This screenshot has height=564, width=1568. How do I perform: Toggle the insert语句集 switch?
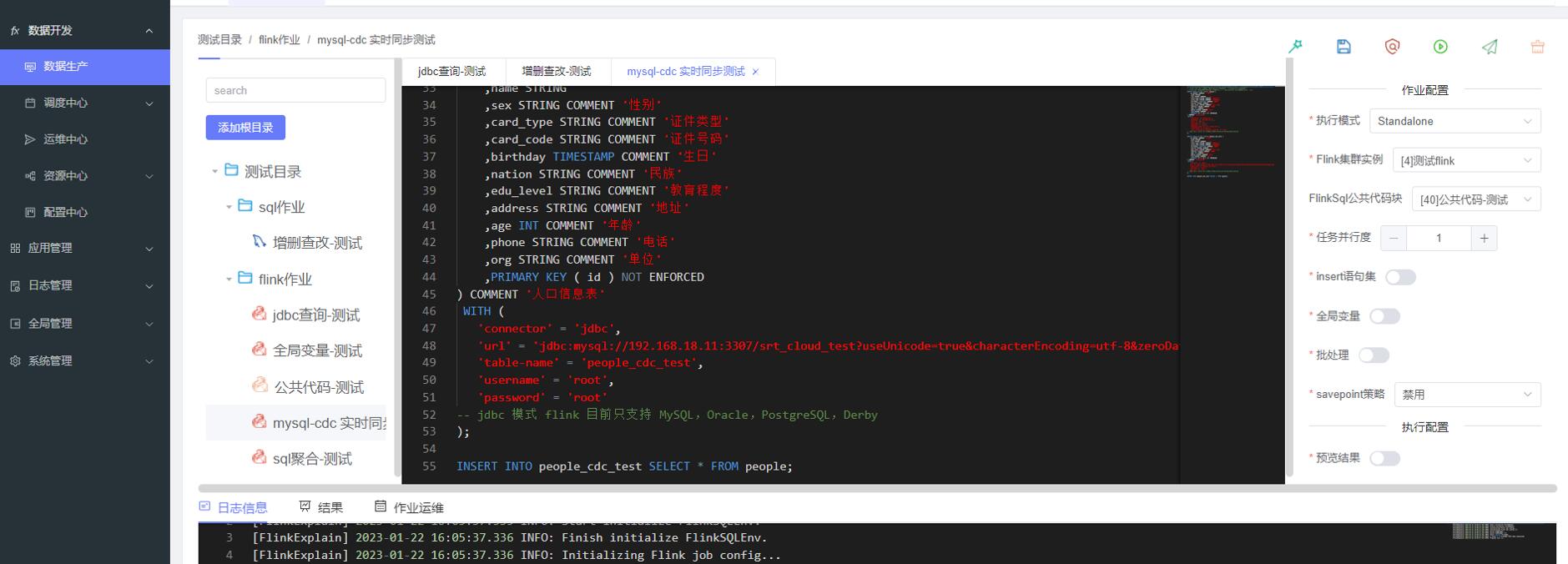[x=1400, y=277]
